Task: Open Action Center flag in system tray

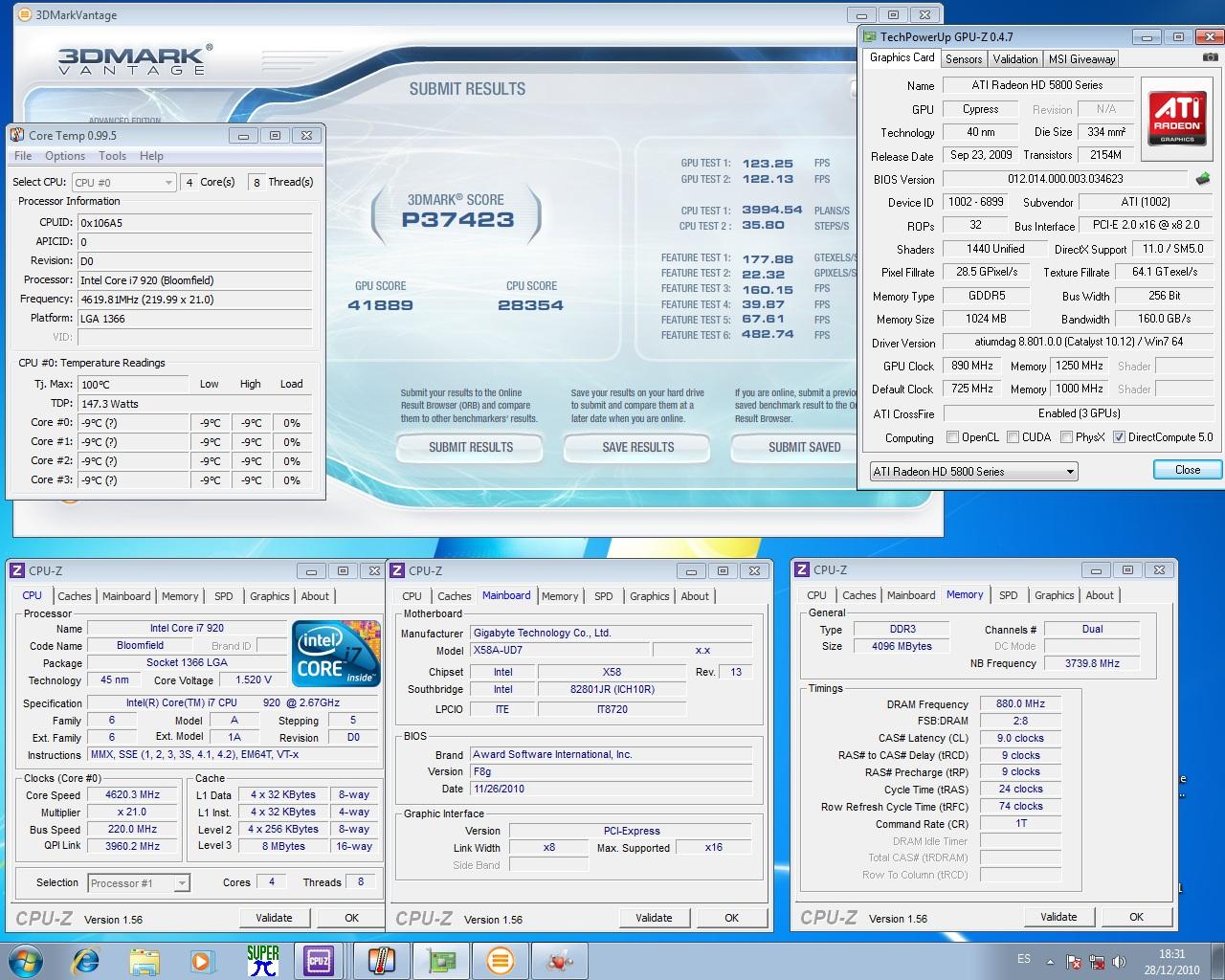Action: point(1075,962)
